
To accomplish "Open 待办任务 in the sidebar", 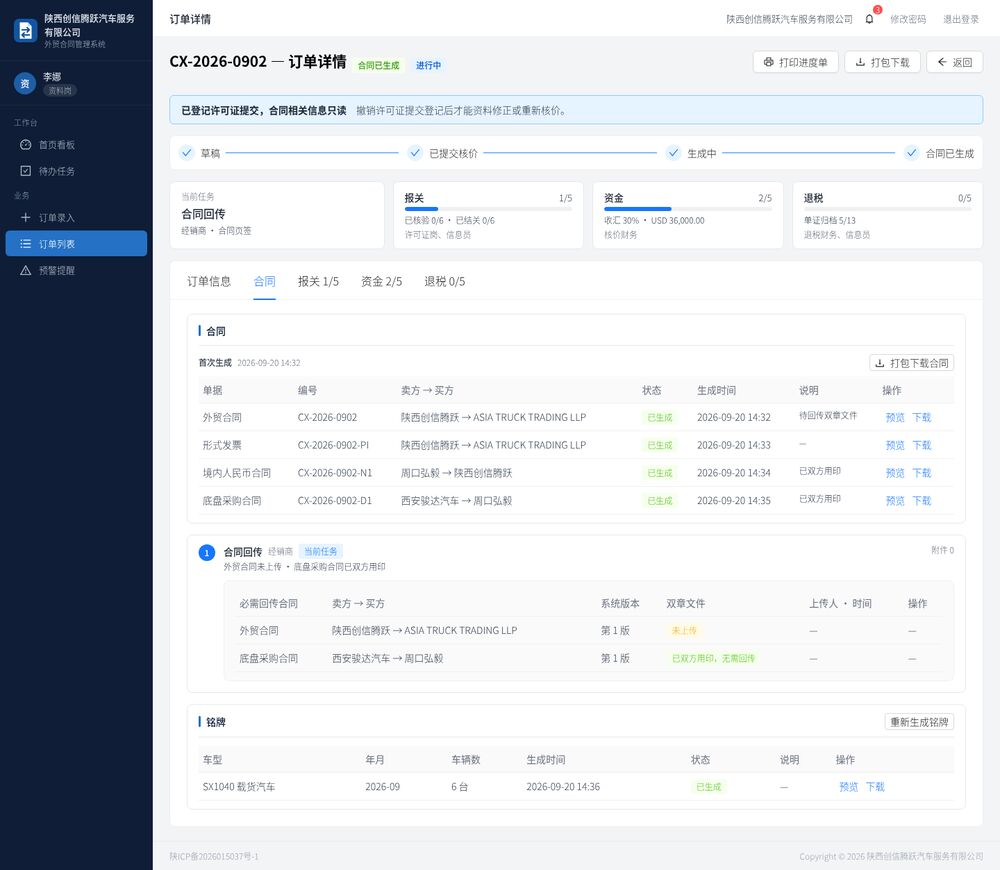I will tap(76, 171).
